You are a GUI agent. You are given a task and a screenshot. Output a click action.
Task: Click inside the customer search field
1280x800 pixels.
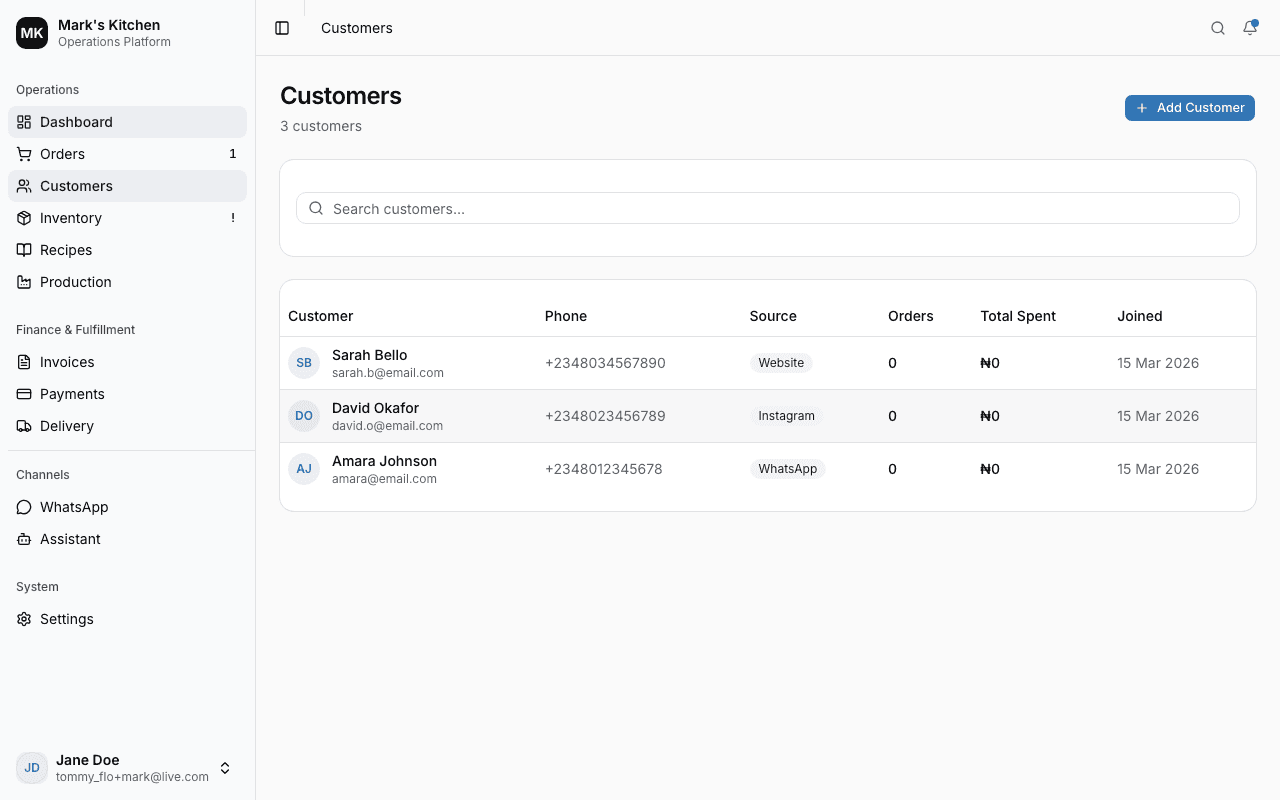767,208
